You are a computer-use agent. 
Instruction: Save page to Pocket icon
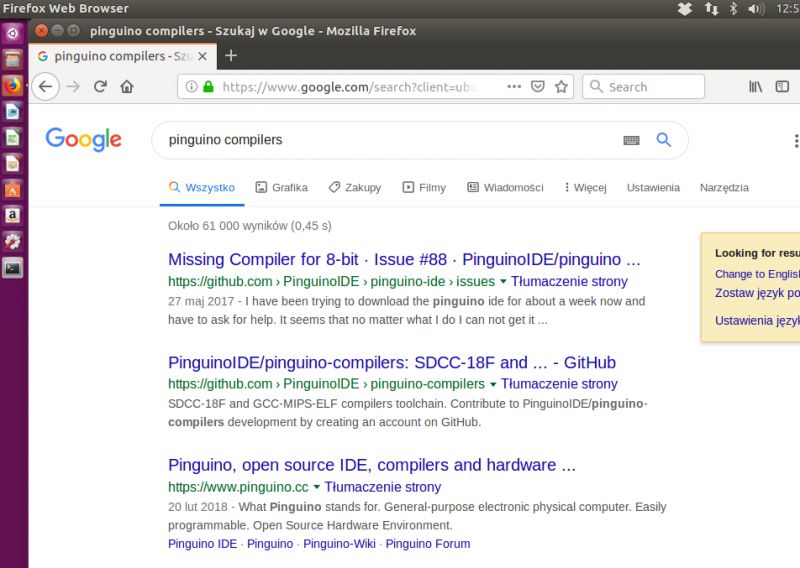[538, 87]
